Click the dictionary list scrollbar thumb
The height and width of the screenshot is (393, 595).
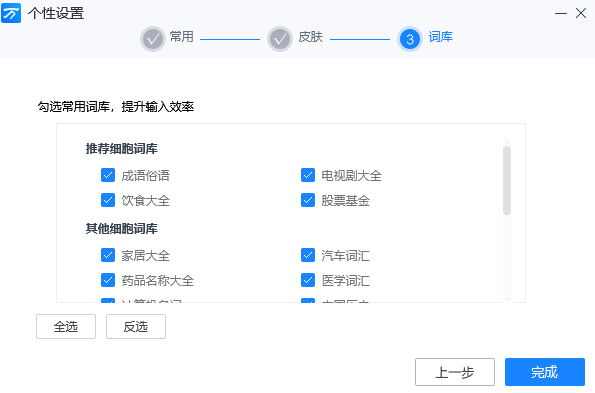[507, 180]
